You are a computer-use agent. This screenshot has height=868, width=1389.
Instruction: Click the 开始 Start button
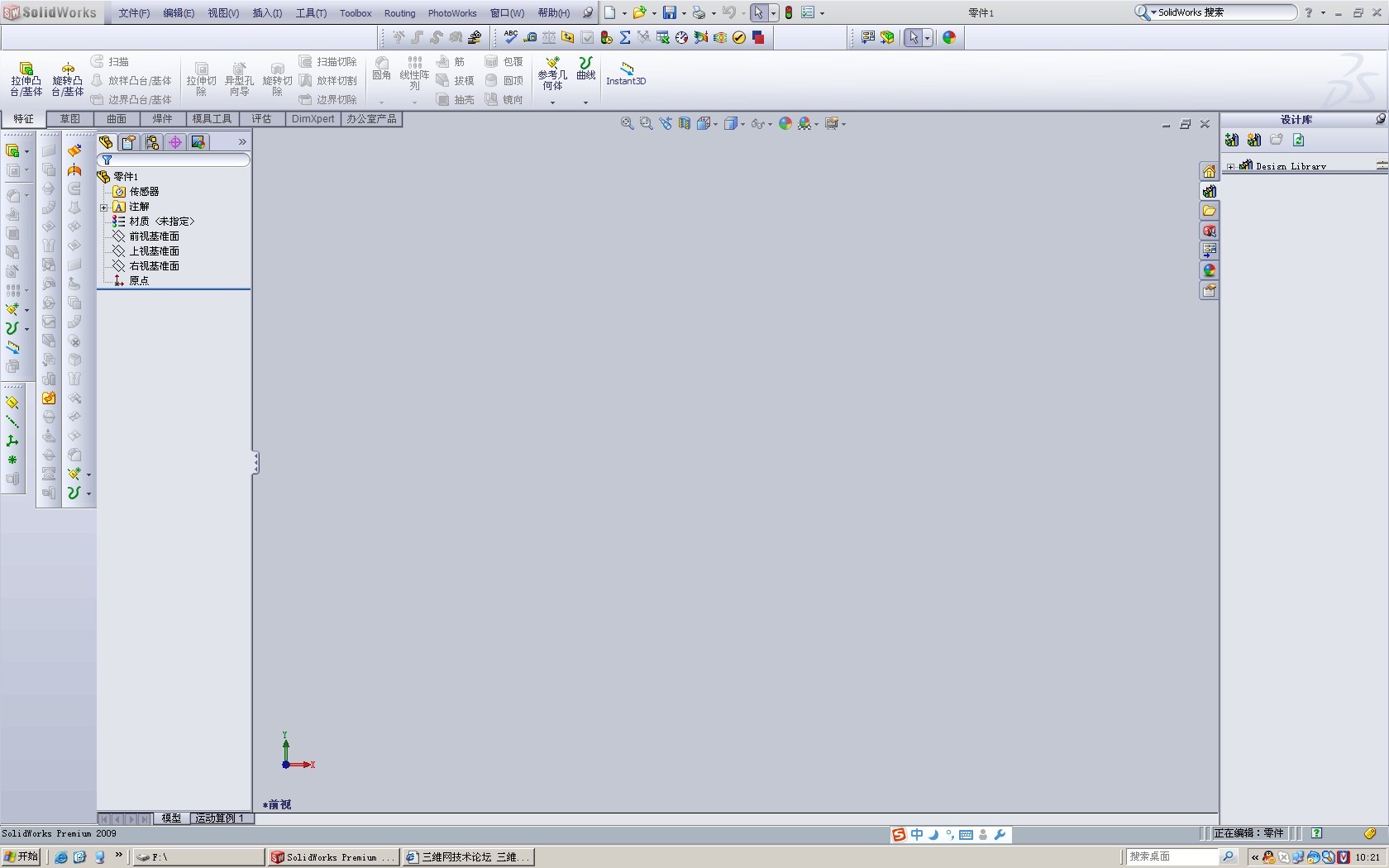tap(21, 857)
